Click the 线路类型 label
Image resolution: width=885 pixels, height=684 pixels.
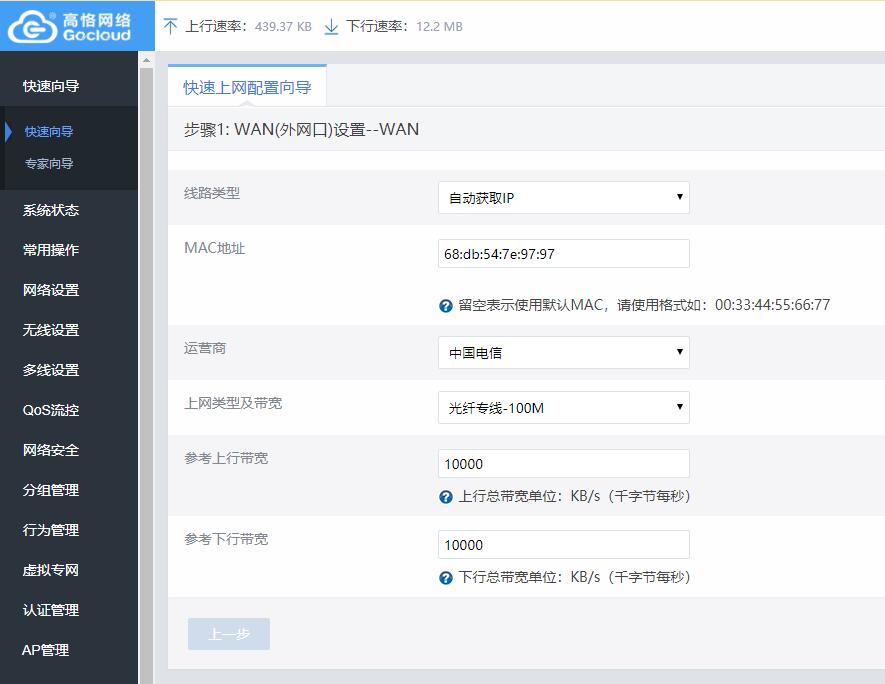click(212, 193)
